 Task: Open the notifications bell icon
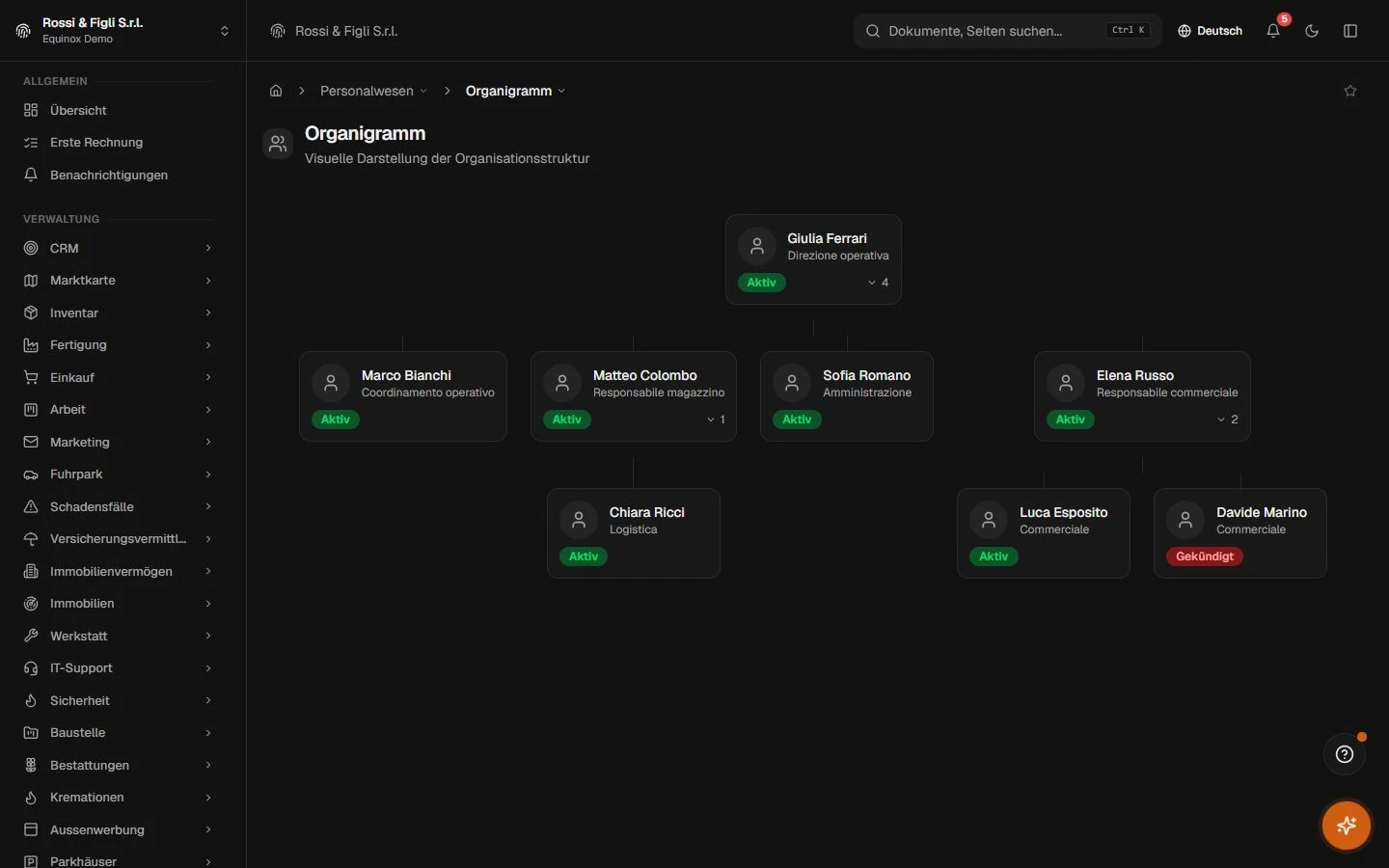[1273, 31]
